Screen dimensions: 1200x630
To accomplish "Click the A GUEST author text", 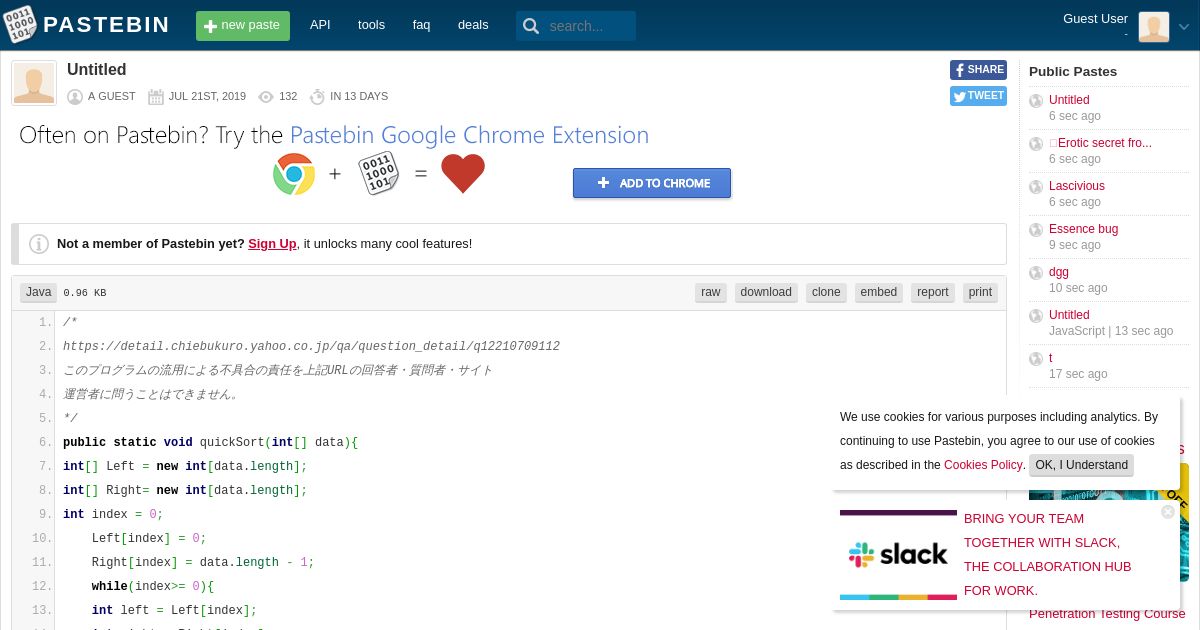I will (x=111, y=97).
